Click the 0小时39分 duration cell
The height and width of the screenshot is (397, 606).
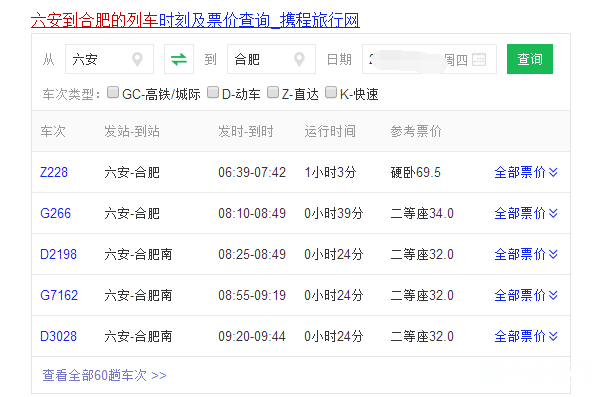pos(334,213)
